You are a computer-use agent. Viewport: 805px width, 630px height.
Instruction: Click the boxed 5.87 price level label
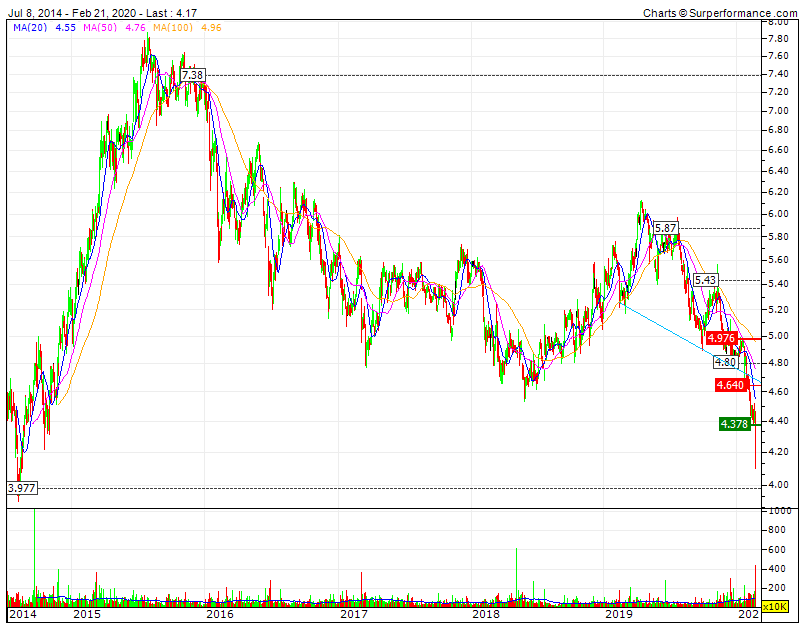point(666,228)
